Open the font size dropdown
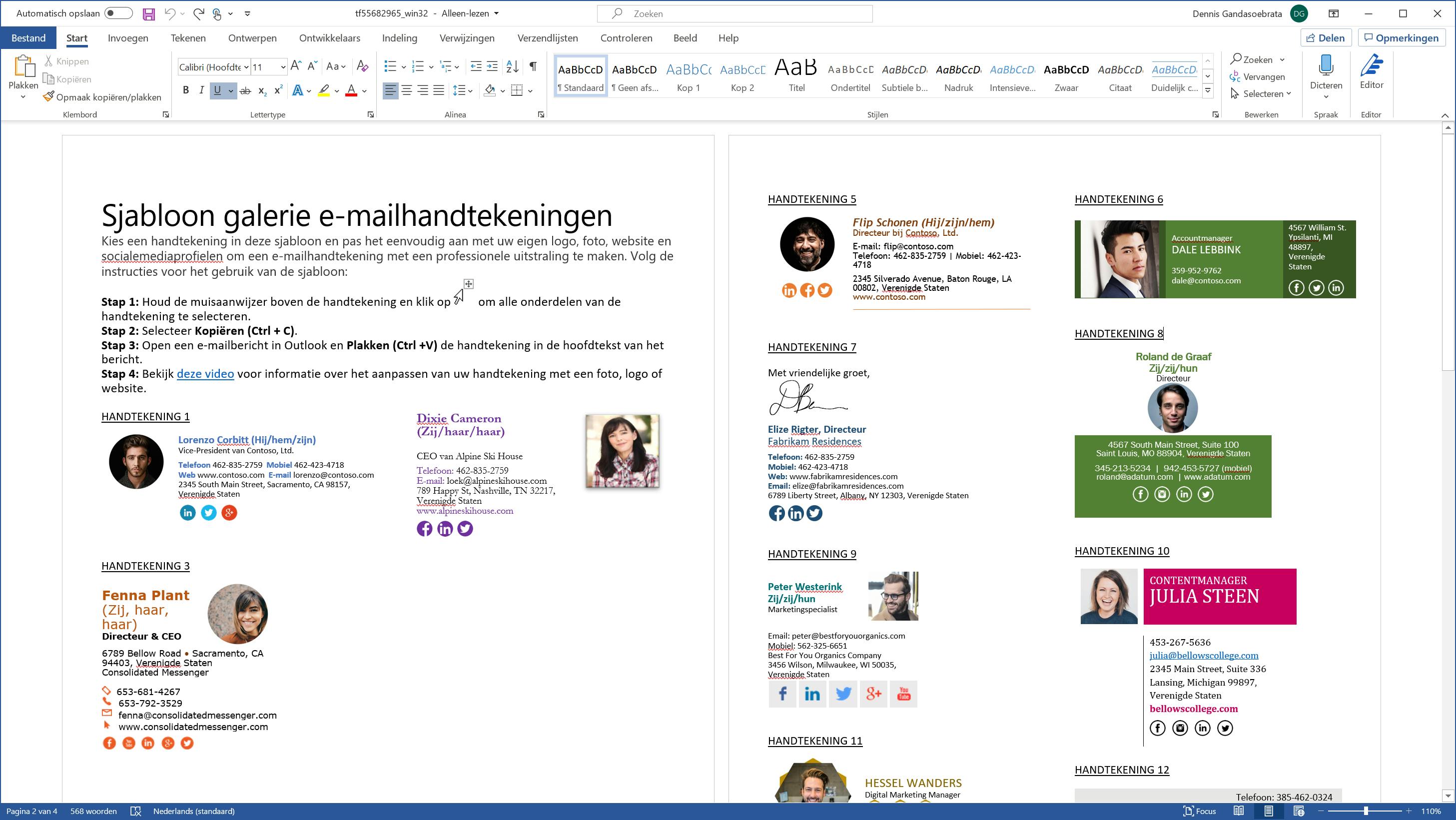This screenshot has width=1456, height=820. 283,67
